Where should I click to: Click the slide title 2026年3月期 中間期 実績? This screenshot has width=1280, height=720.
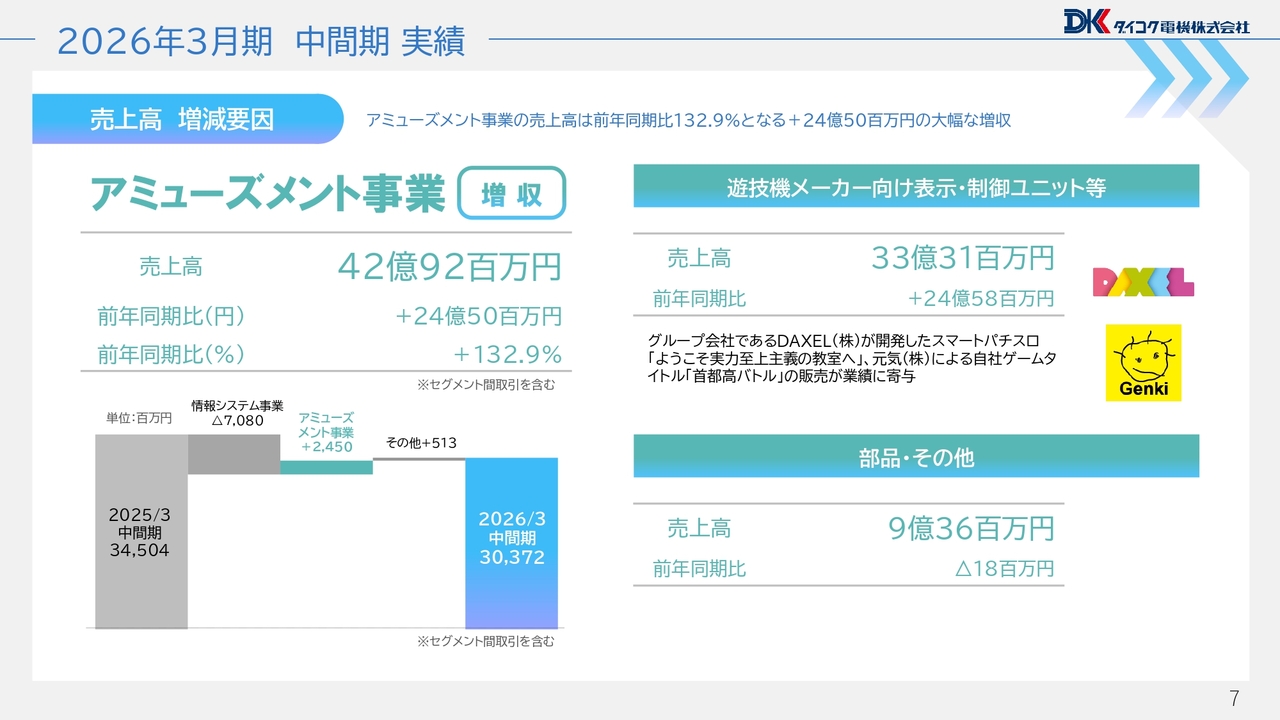tap(261, 41)
